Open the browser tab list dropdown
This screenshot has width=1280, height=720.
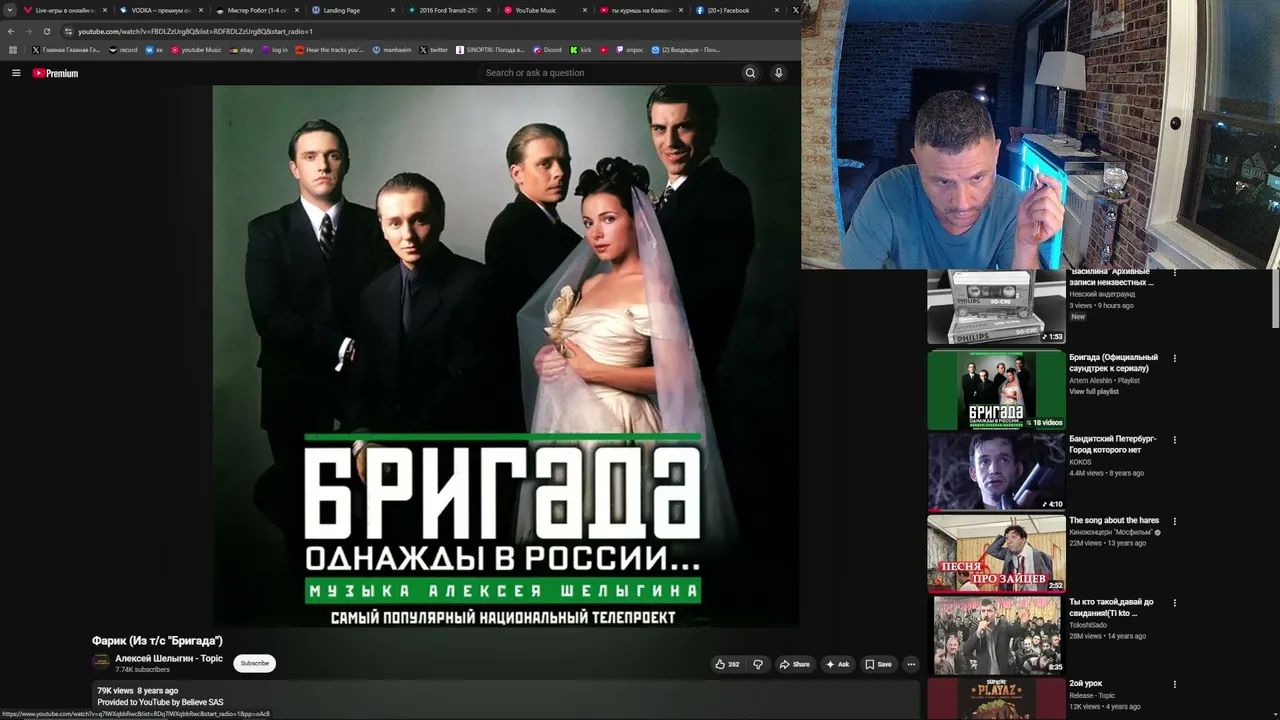11,10
